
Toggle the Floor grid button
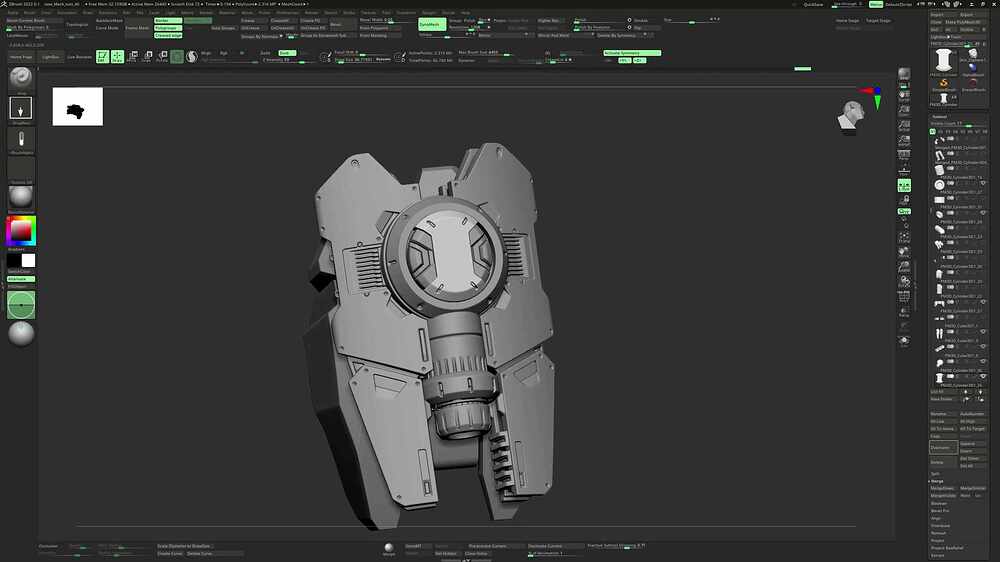pyautogui.click(x=904, y=170)
